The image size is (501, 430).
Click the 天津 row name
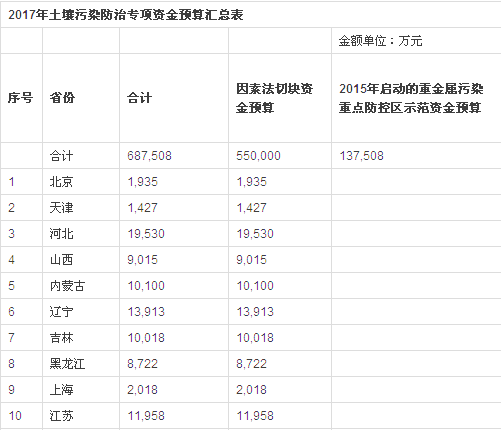[x=61, y=208]
